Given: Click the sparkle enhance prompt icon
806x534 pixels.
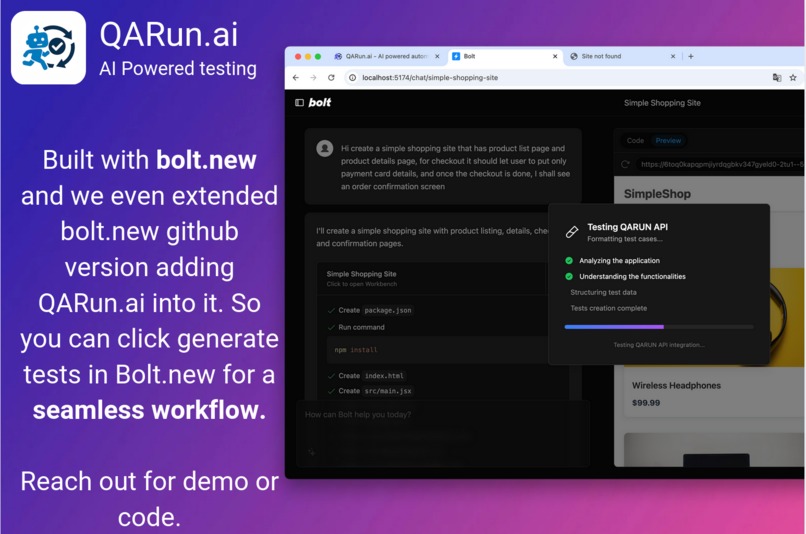Looking at the screenshot, I should click(x=312, y=452).
